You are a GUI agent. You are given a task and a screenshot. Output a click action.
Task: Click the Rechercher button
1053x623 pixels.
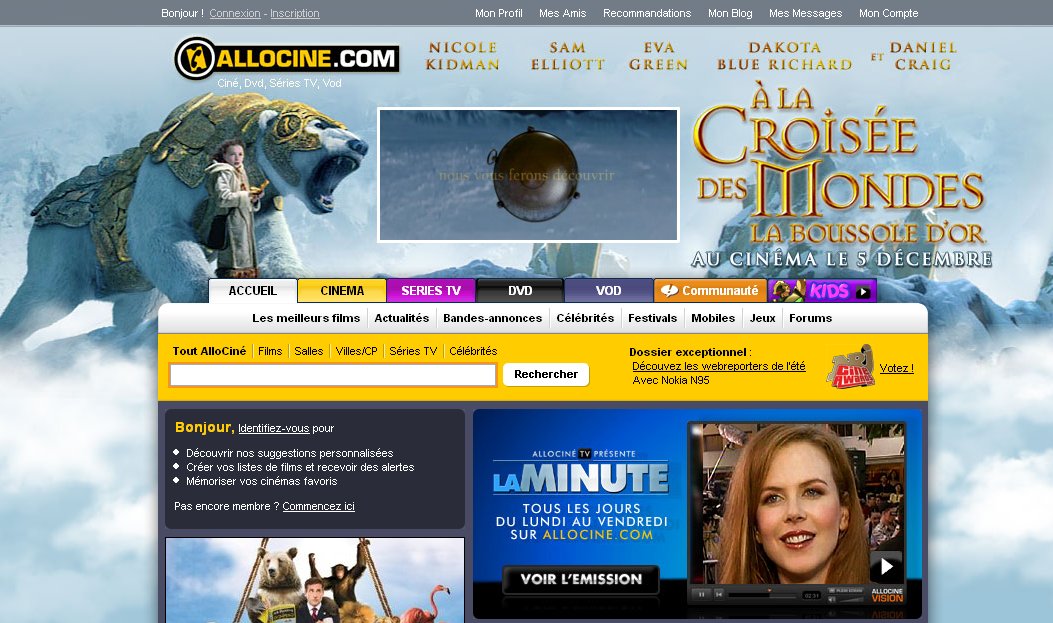[x=546, y=375]
